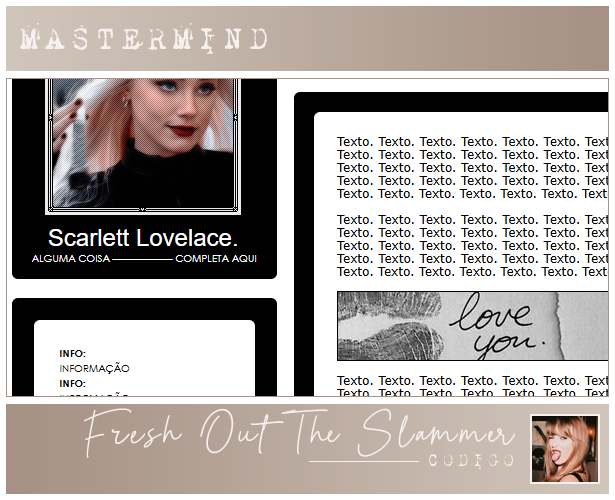Screen dimensions: 615x500
Task: Click the INFORMAÇÃO value text
Action: pos(95,368)
